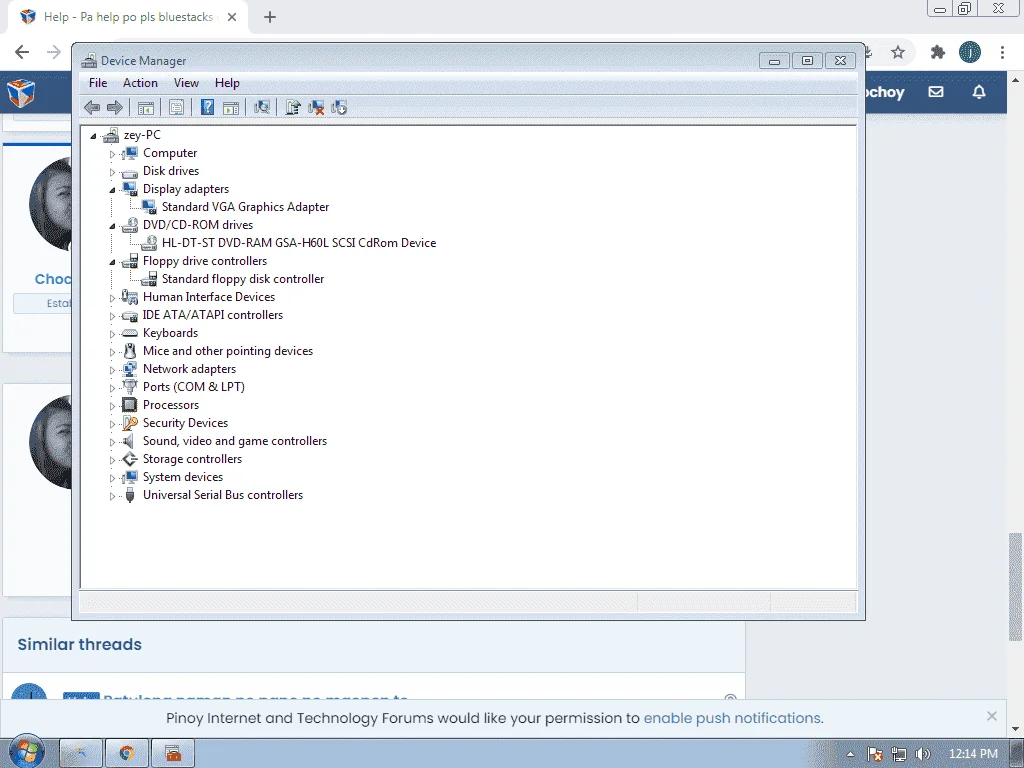The image size is (1024, 768).
Task: Click the browser extensions puzzle icon
Action: coord(938,52)
